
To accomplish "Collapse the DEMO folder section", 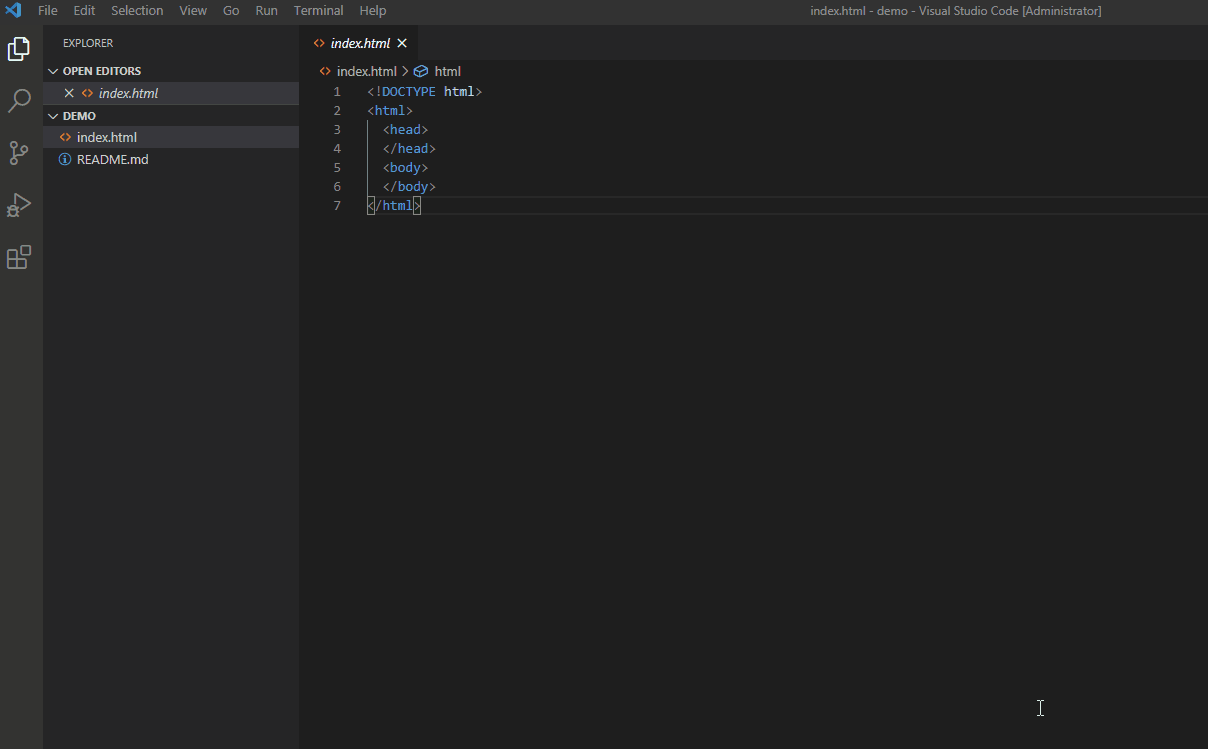I will (53, 115).
